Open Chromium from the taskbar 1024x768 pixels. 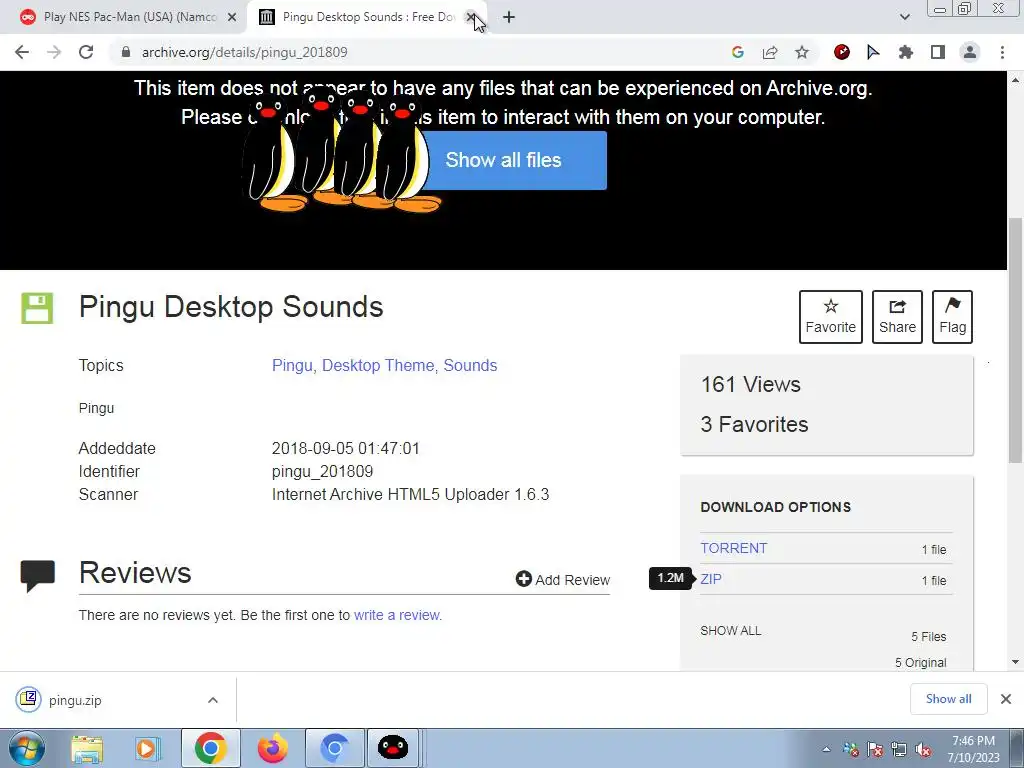334,748
